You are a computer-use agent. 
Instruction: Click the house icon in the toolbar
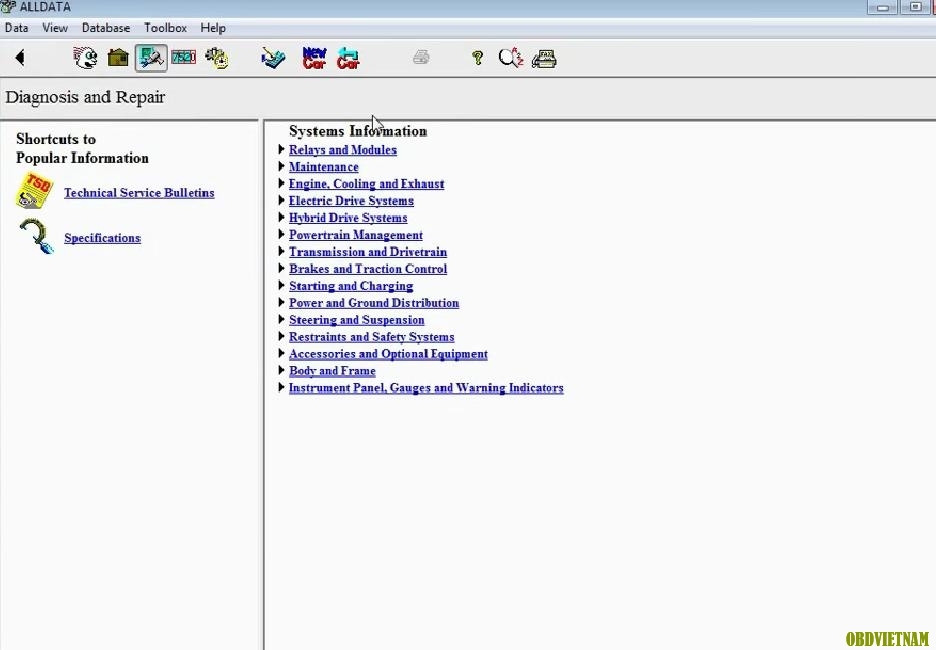[x=118, y=58]
